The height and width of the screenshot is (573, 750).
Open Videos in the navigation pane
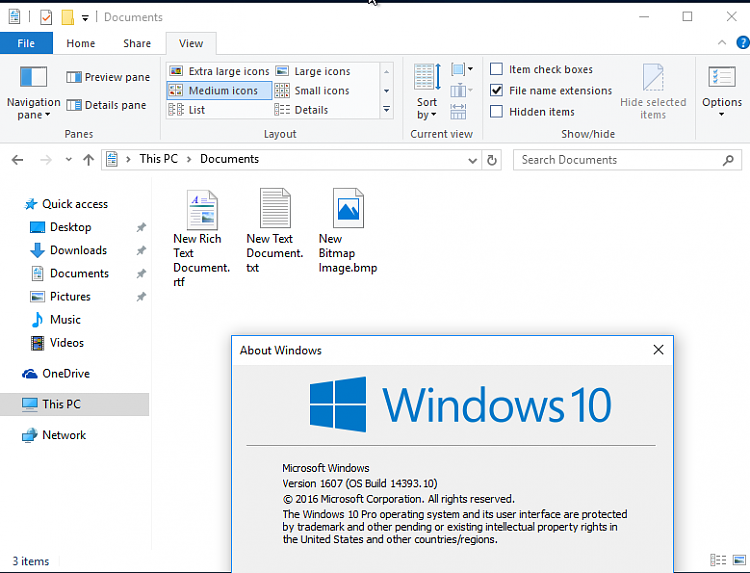click(57, 343)
